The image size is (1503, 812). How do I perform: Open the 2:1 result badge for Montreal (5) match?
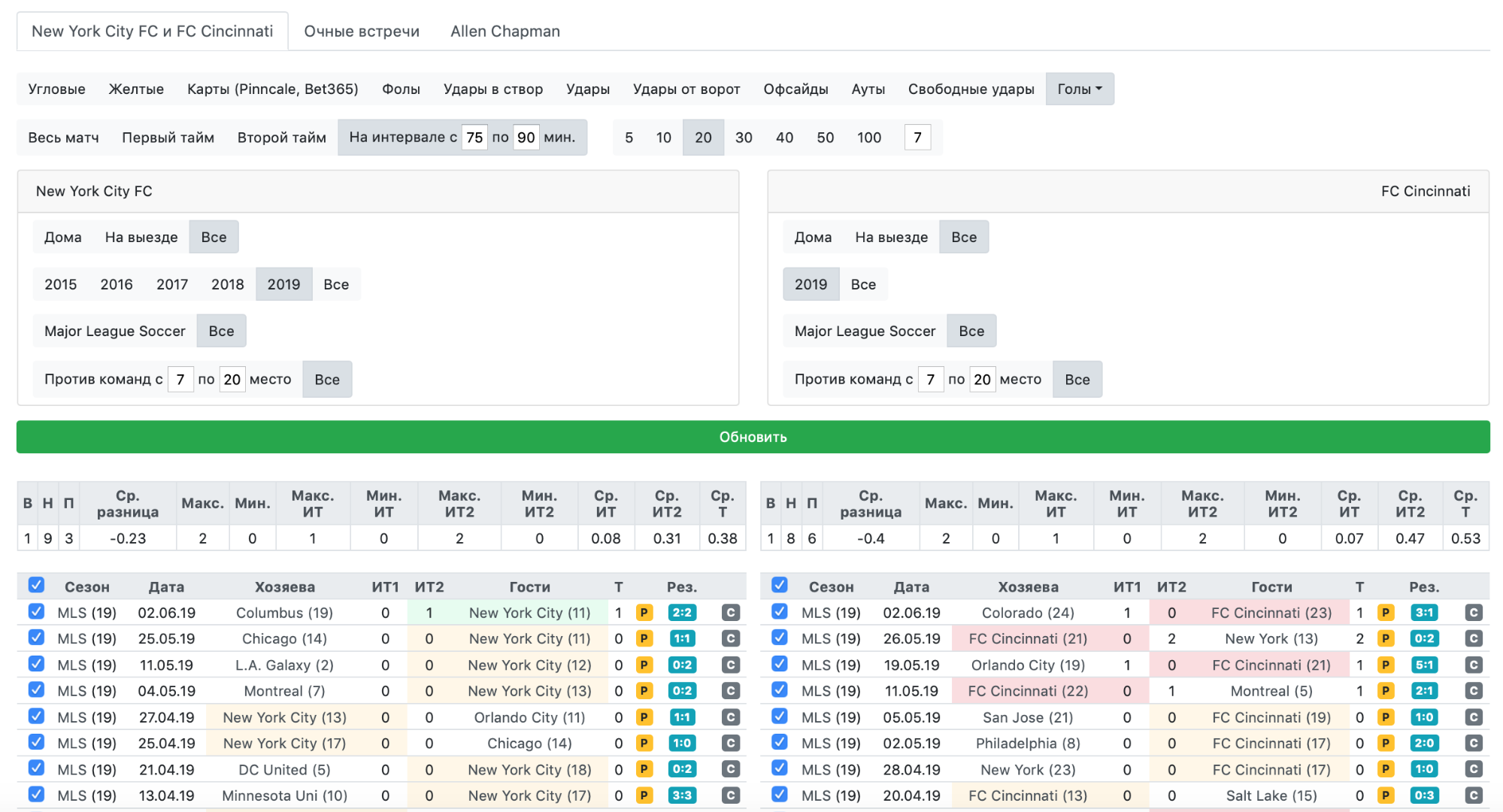click(x=1424, y=691)
